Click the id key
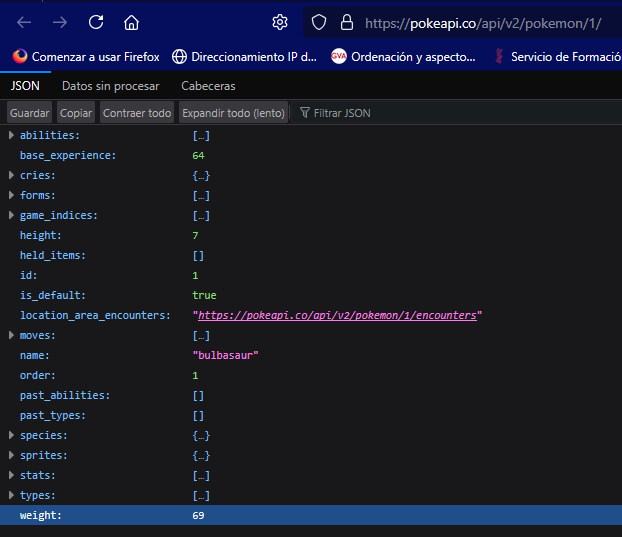The image size is (622, 537). (29, 275)
